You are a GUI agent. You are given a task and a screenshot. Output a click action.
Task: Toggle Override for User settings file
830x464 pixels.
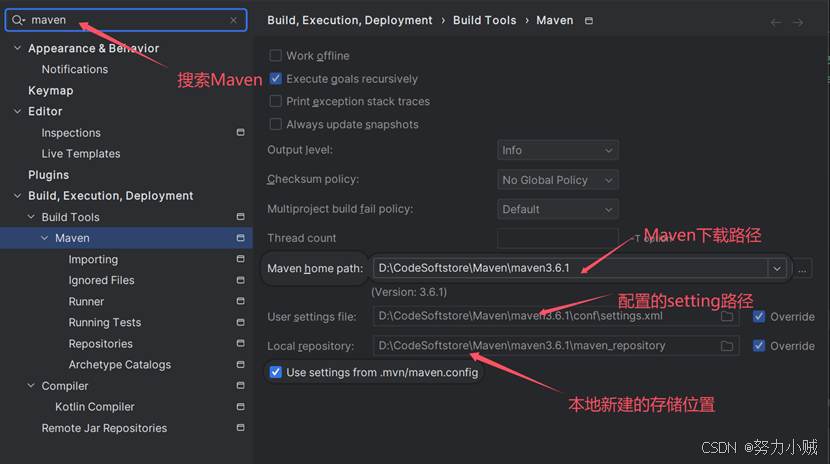click(x=759, y=317)
